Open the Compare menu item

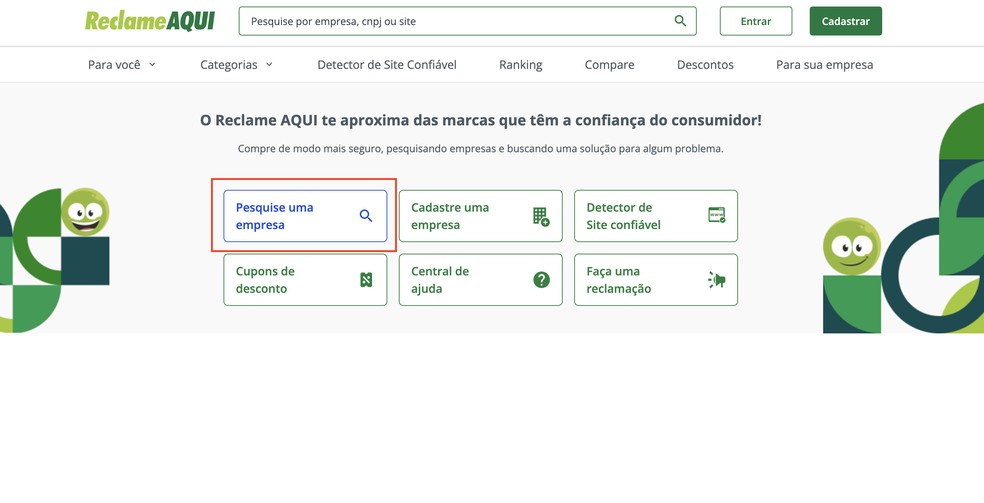point(609,65)
